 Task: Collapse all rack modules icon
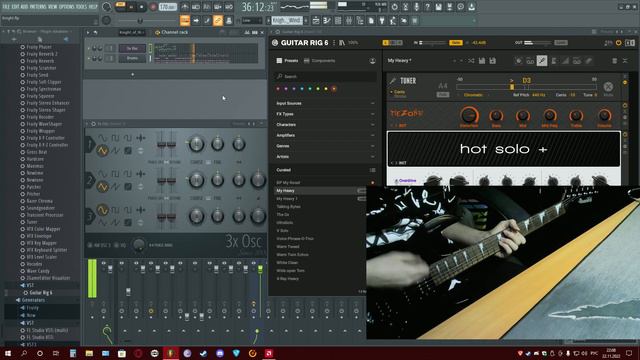[x=625, y=61]
